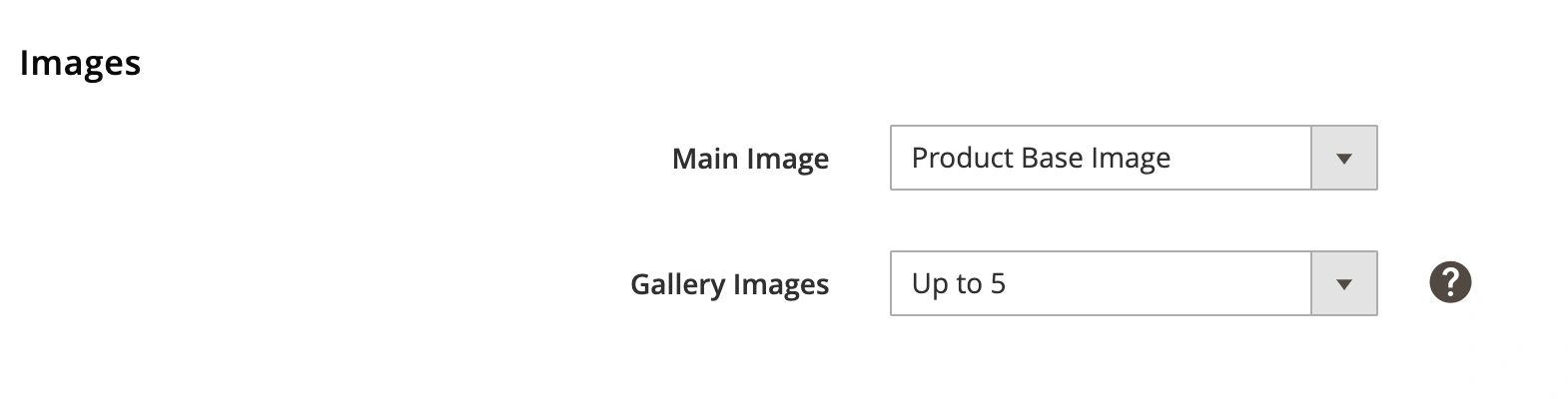Click the help question mark icon
This screenshot has height=399, width=1568.
coord(1449,283)
